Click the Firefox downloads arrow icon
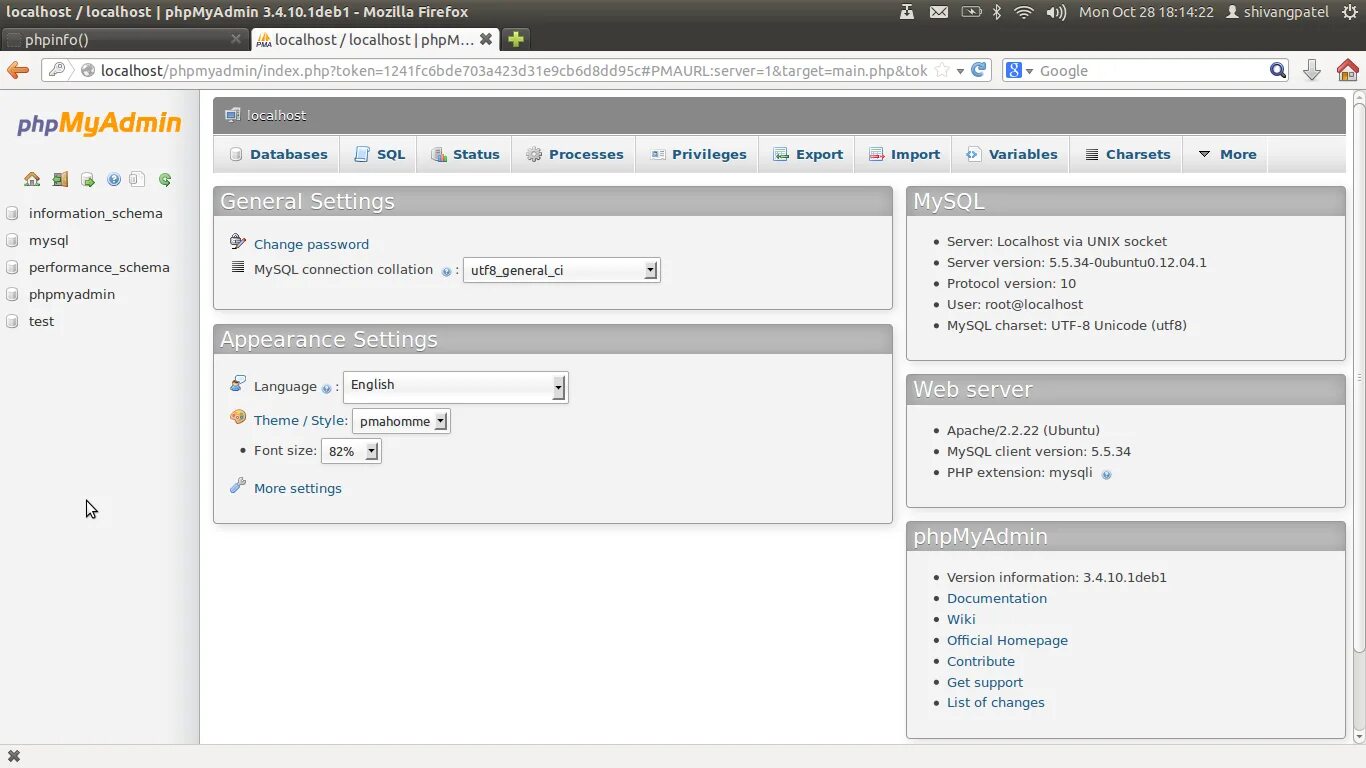 coord(1312,70)
